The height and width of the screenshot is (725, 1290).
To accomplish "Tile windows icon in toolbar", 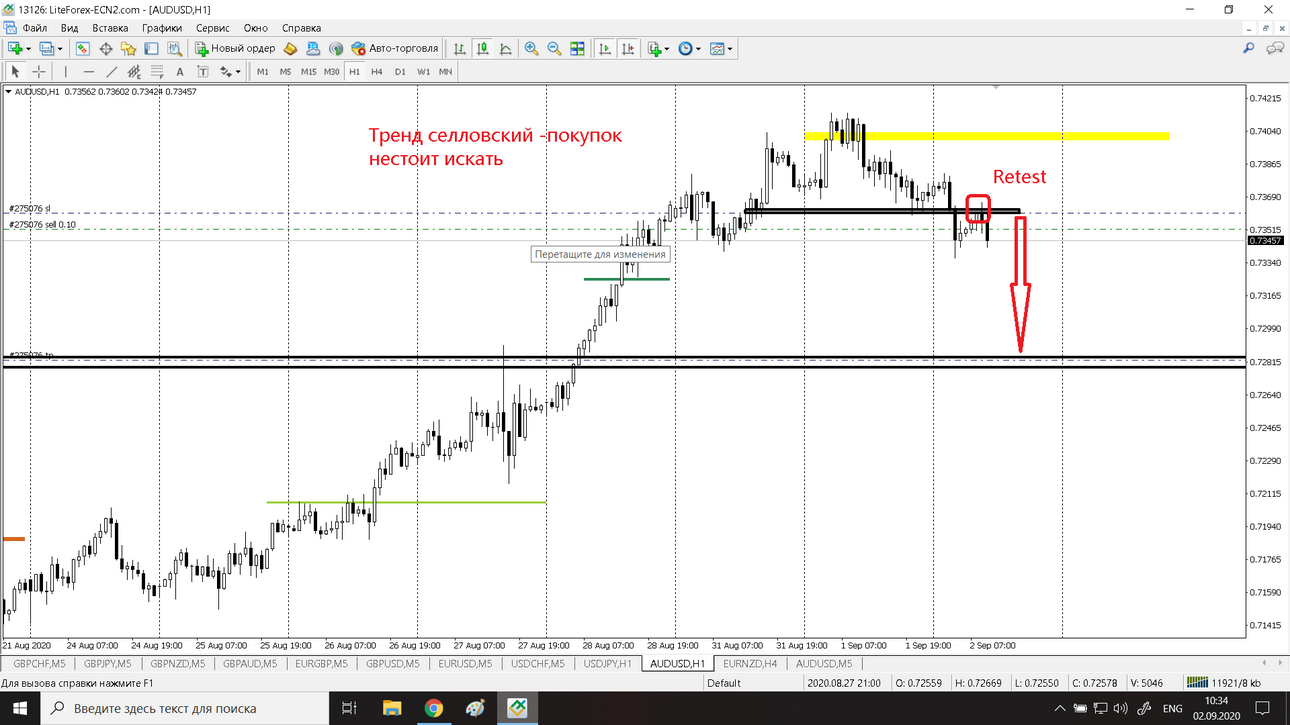I will point(577,48).
